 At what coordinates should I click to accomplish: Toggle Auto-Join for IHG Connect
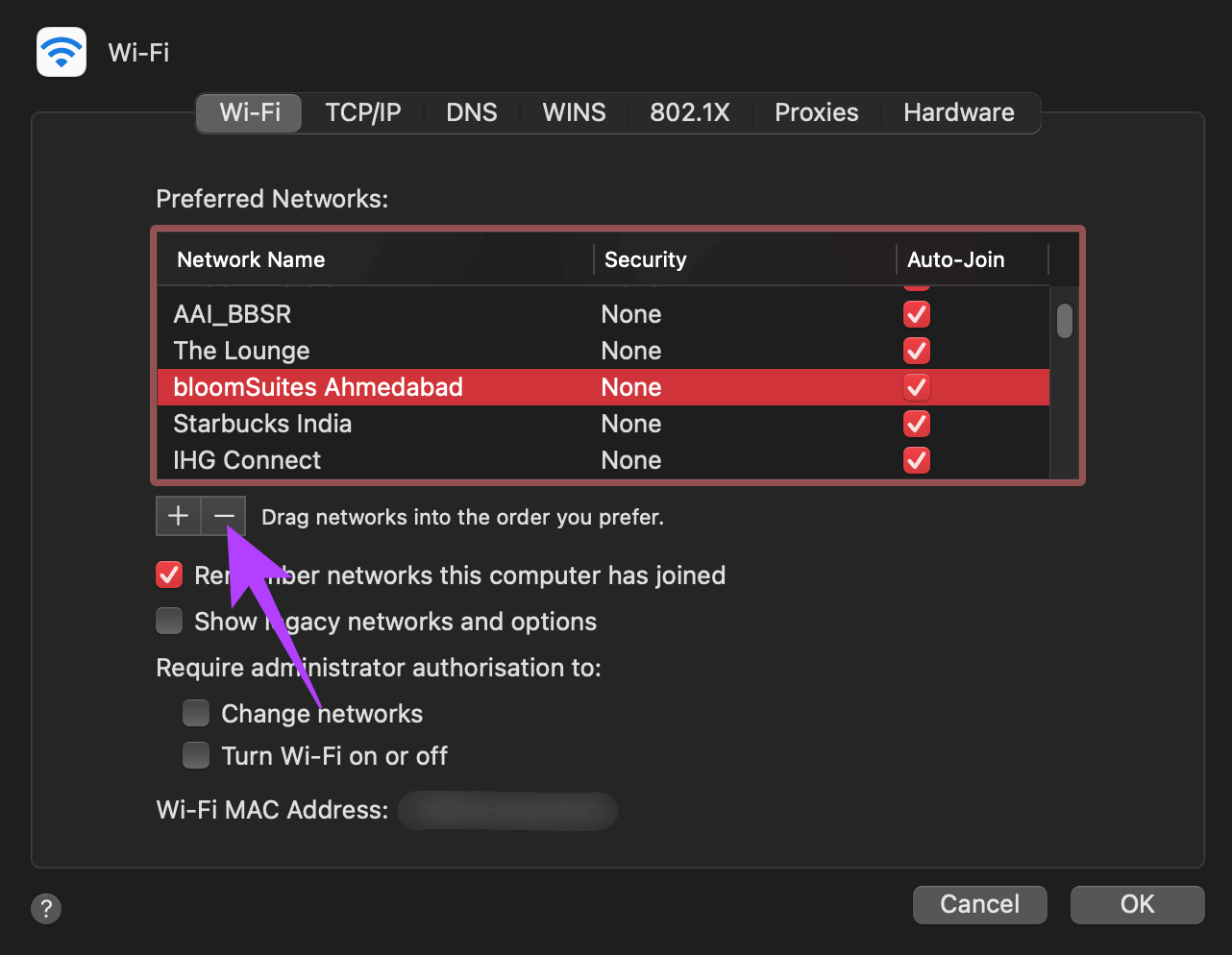click(x=917, y=460)
